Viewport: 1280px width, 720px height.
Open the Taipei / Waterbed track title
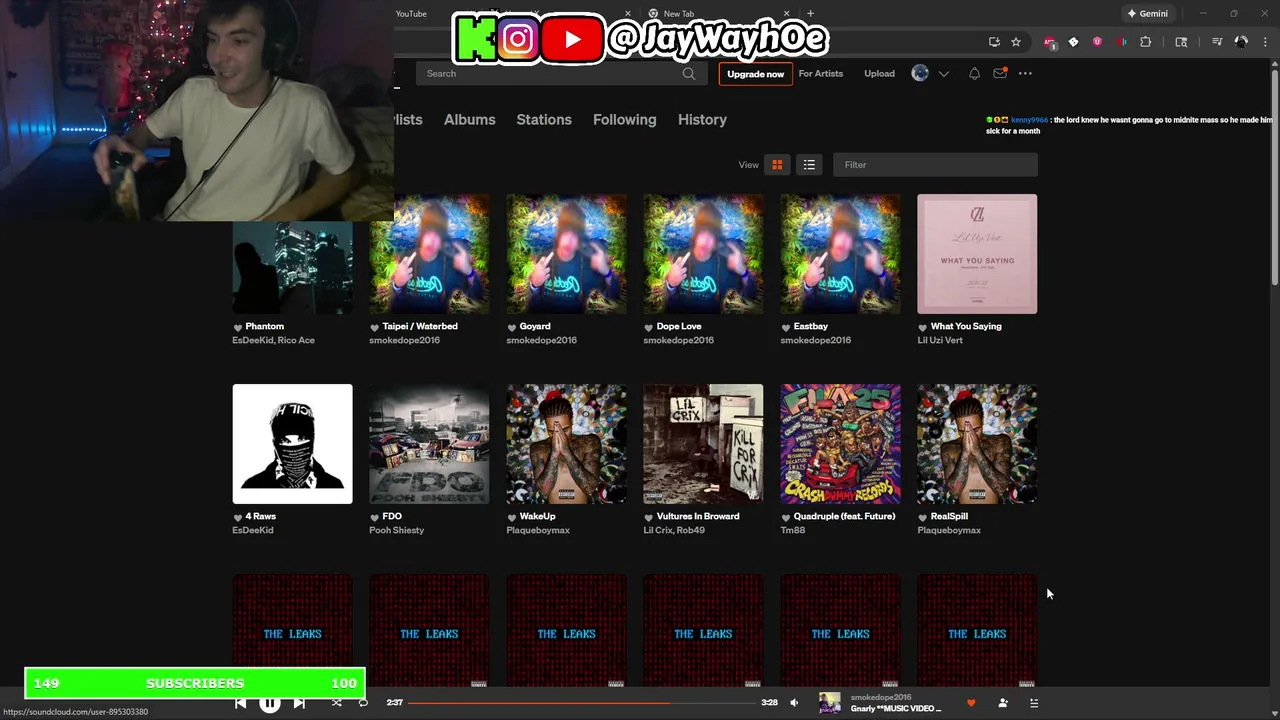(420, 326)
